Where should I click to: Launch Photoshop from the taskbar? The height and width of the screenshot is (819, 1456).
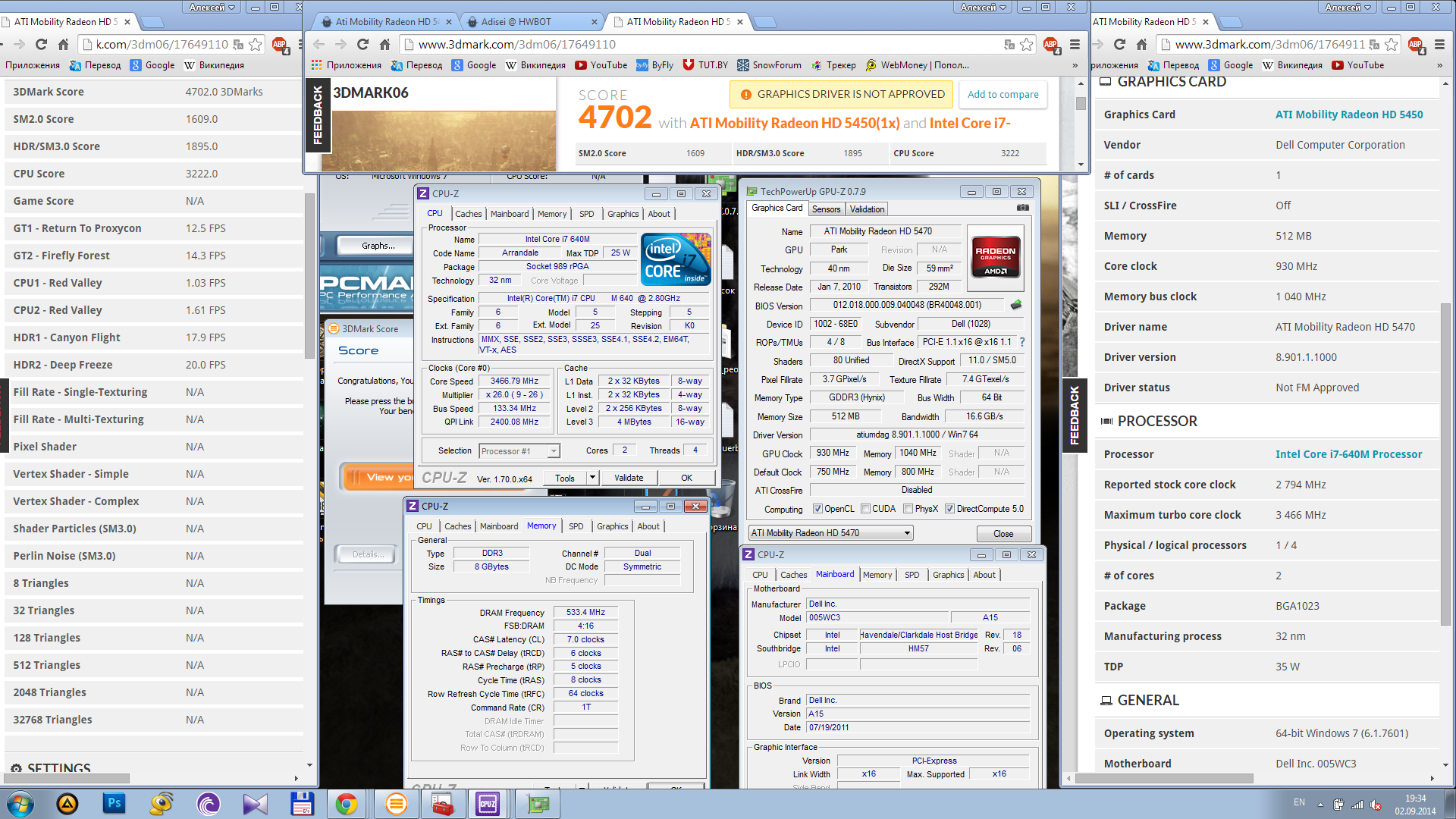114,804
